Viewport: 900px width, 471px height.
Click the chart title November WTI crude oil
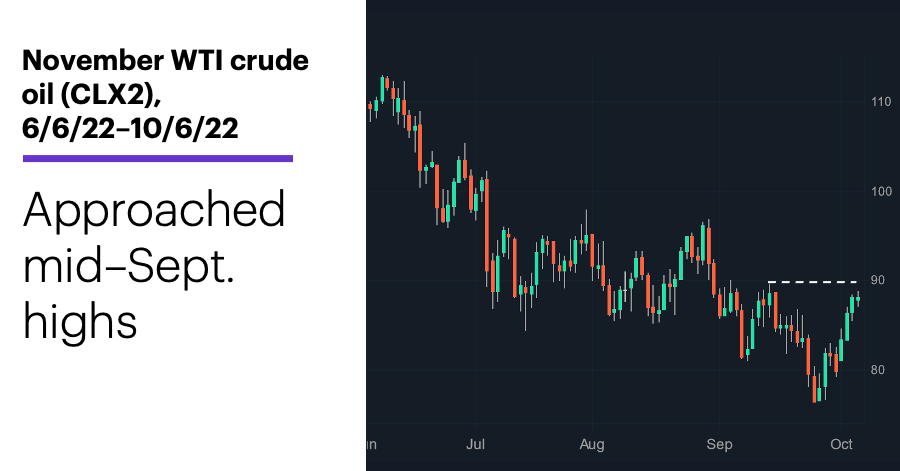tap(165, 77)
